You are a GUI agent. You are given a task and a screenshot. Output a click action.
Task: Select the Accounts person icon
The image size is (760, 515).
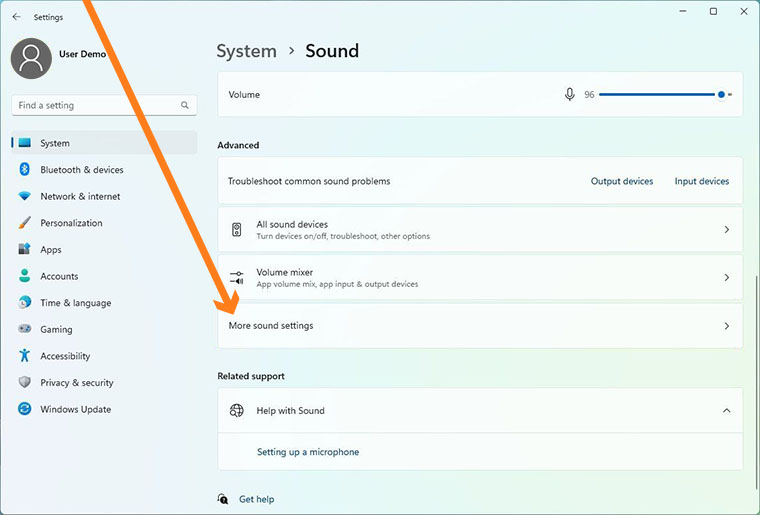[25, 276]
